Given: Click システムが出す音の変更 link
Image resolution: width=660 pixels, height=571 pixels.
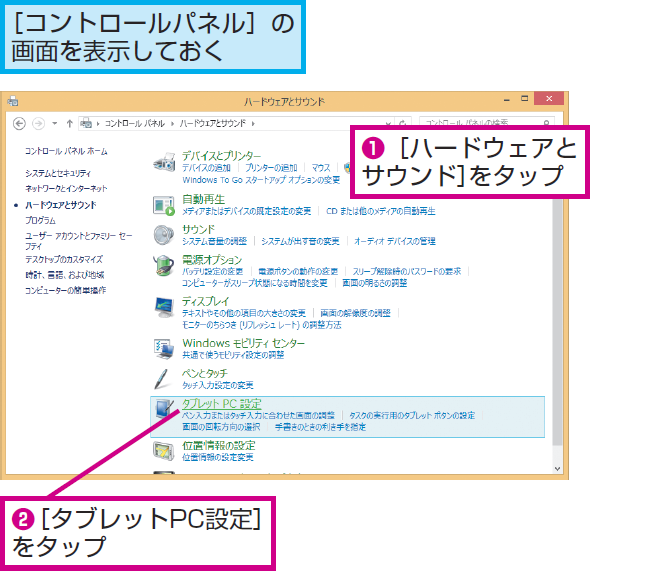Looking at the screenshot, I should pyautogui.click(x=300, y=241).
